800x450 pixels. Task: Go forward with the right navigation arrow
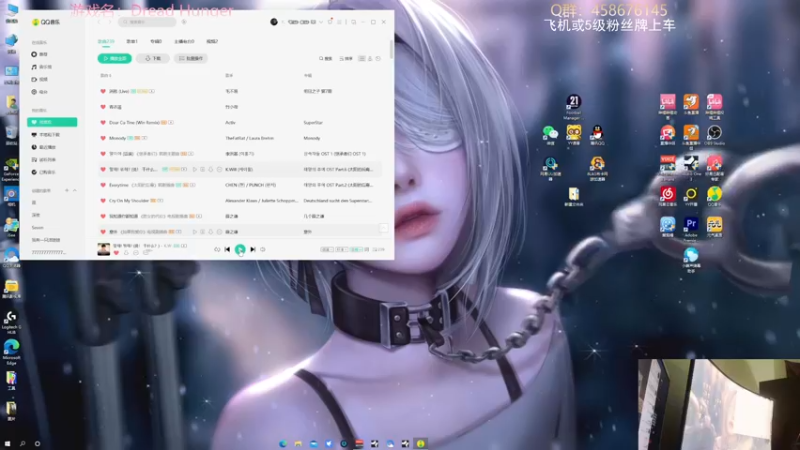click(108, 22)
